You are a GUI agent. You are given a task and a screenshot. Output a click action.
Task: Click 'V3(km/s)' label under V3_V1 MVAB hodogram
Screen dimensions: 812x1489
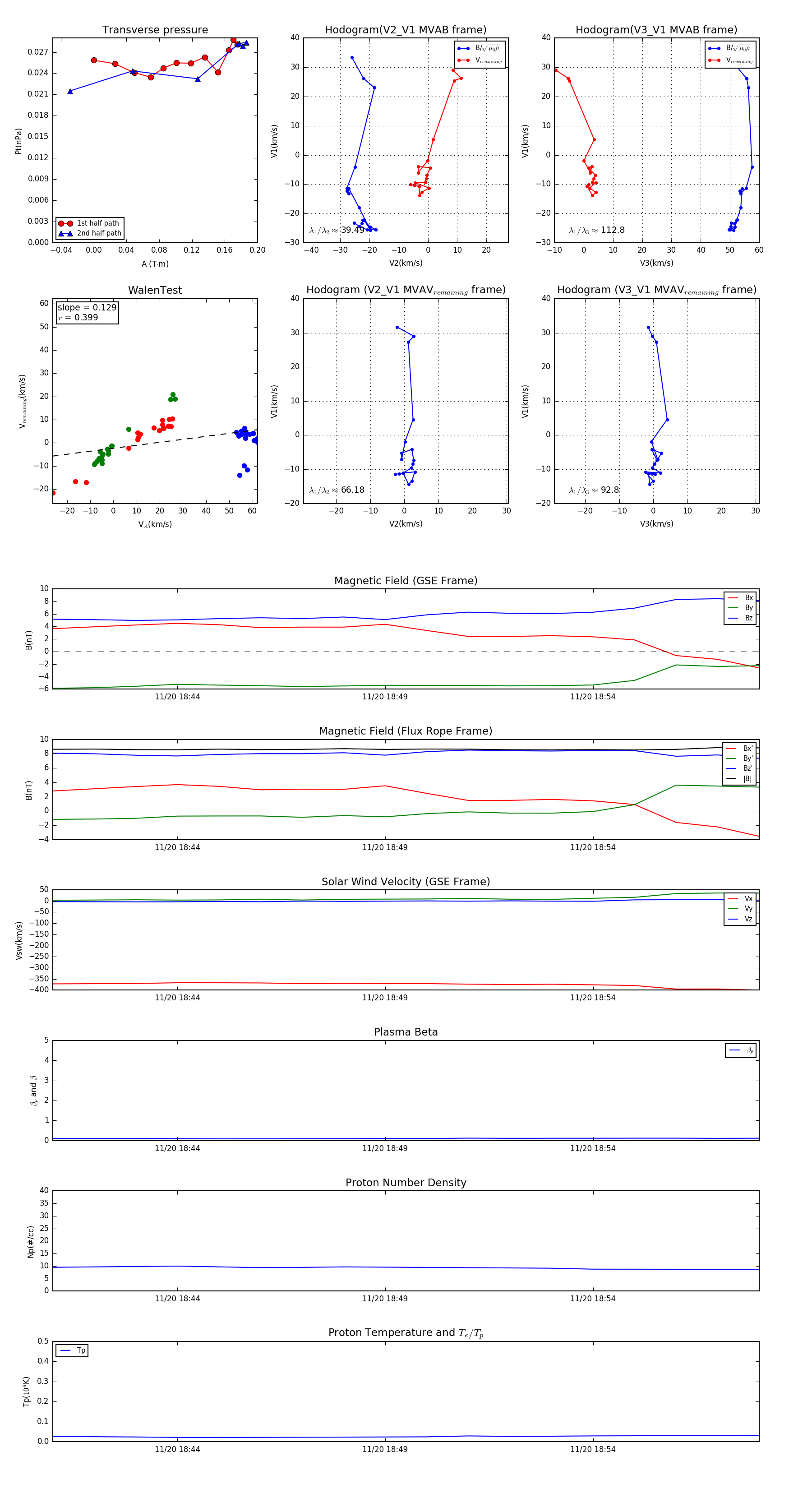coord(656,264)
